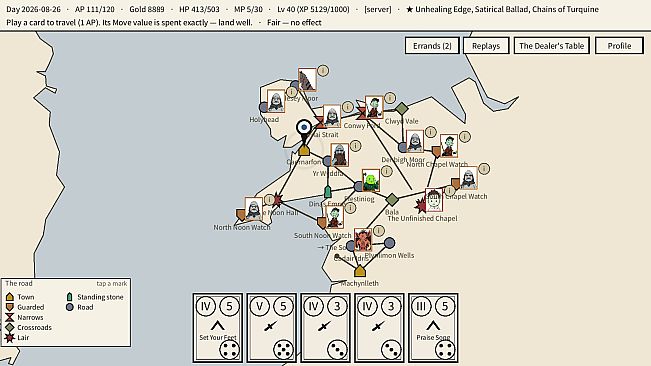The image size is (651, 366).
Task: Open the Holyhead knight portrait
Action: point(276,101)
